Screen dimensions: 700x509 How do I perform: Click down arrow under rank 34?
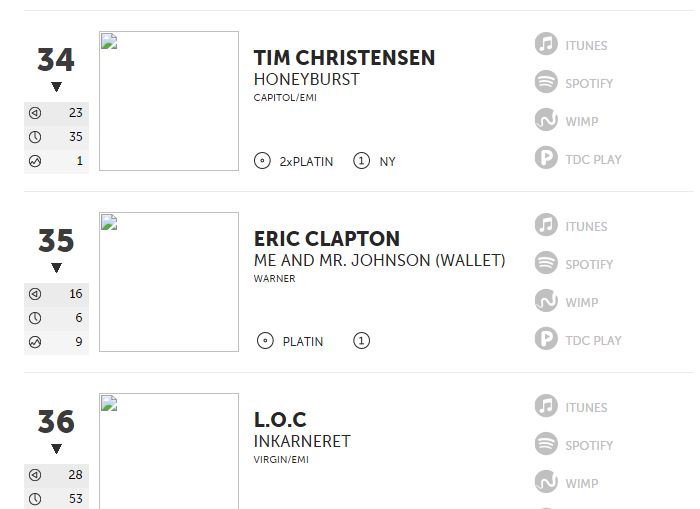click(56, 87)
